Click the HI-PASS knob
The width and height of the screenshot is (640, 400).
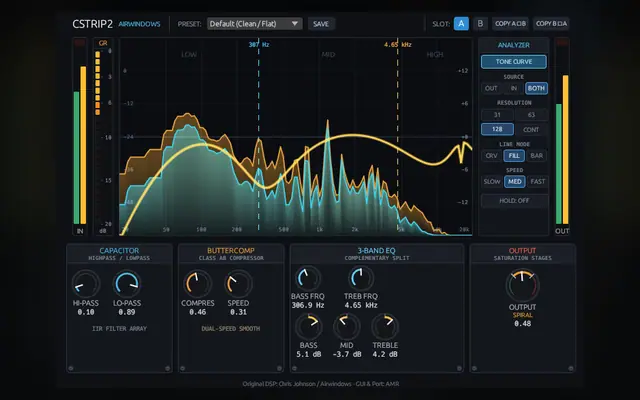click(x=86, y=283)
